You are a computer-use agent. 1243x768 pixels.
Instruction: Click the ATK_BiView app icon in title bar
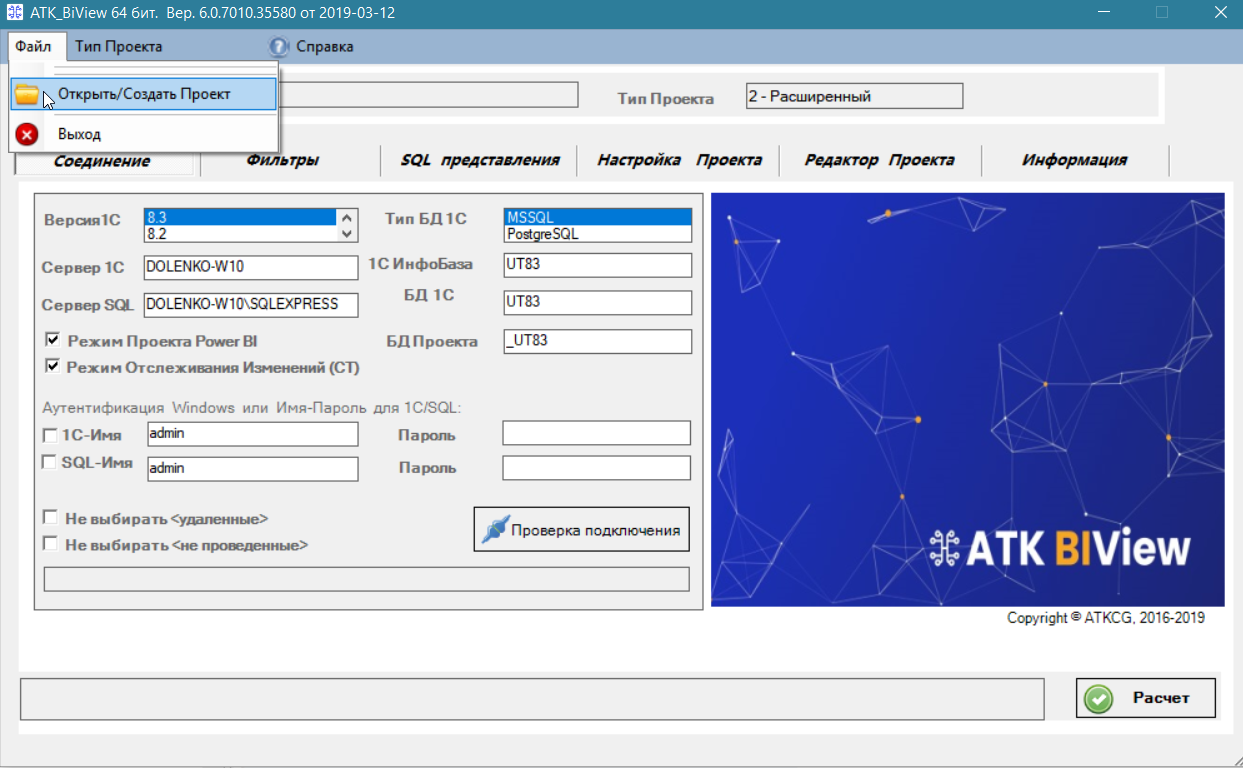click(15, 13)
